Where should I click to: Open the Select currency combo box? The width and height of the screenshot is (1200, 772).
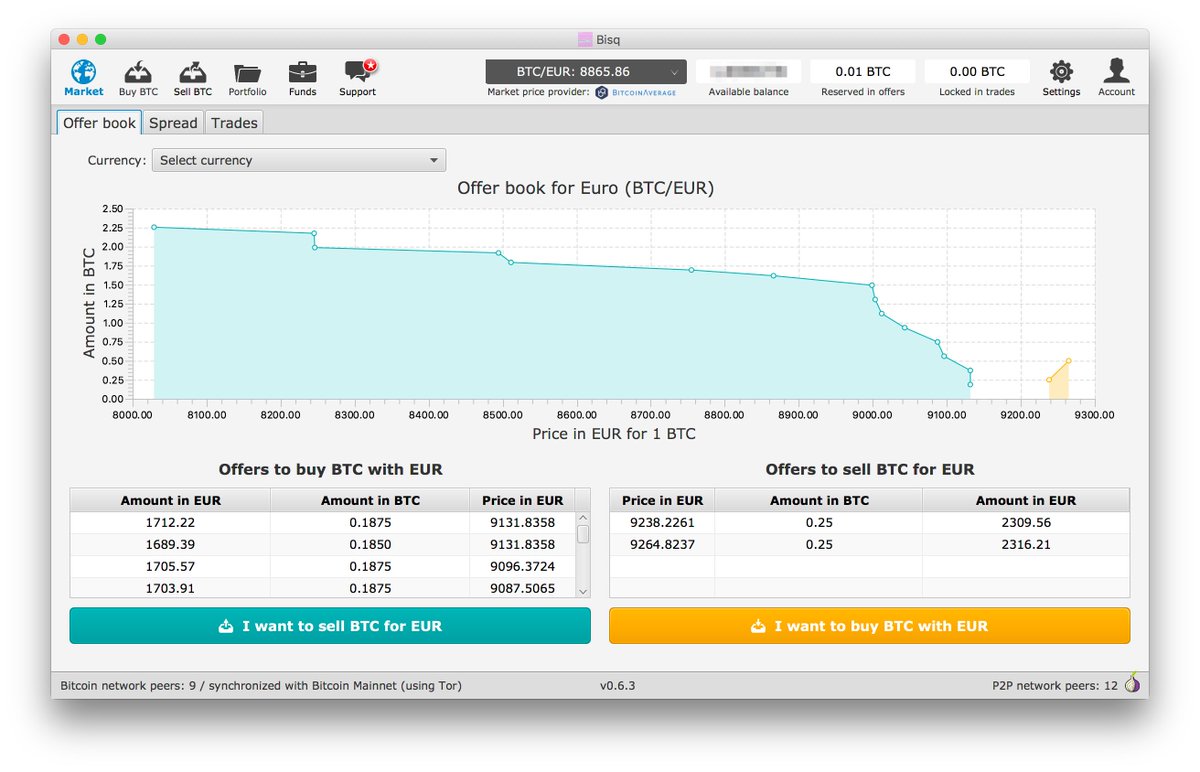(x=298, y=160)
